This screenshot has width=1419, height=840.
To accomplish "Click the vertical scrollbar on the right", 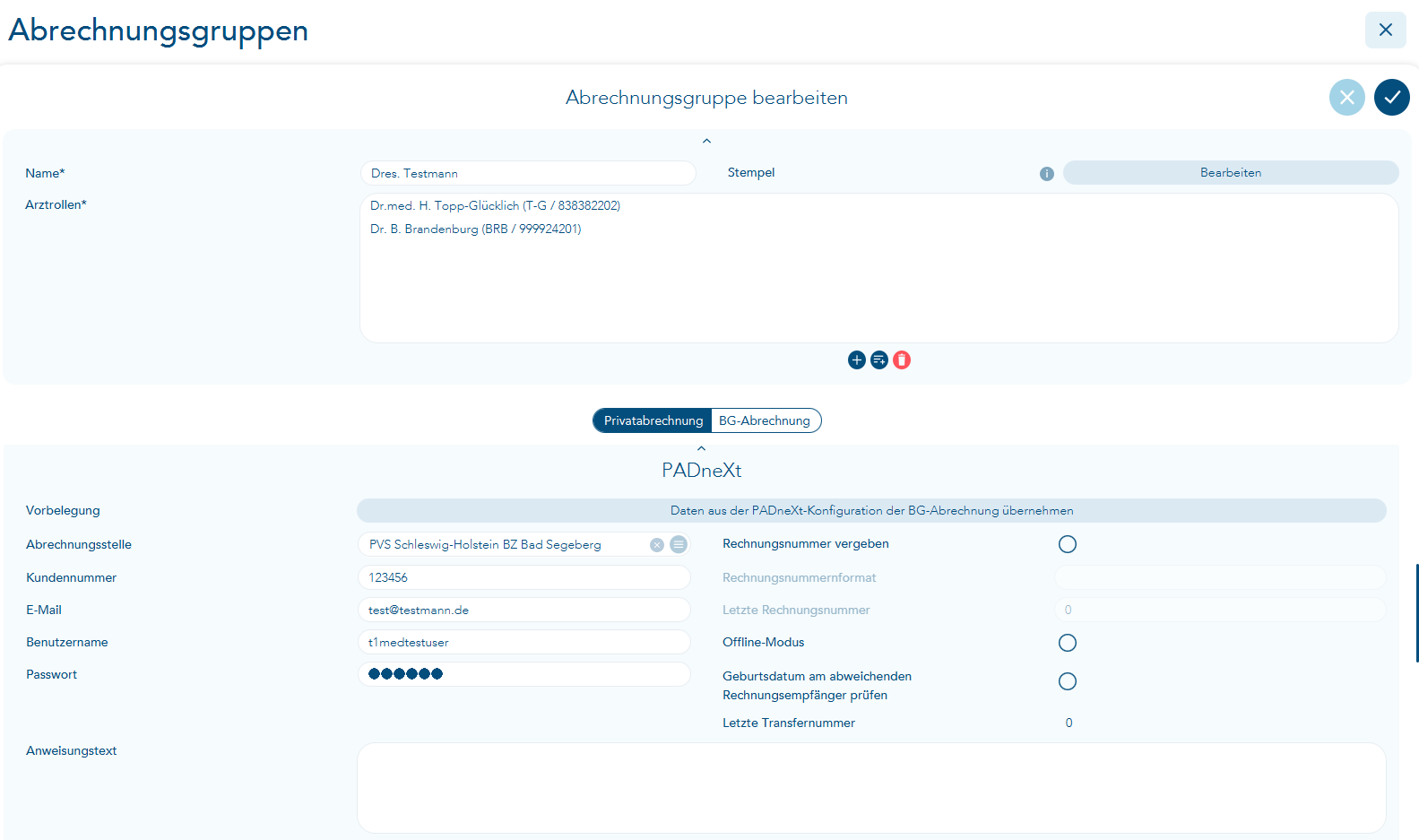I will coord(1416,612).
